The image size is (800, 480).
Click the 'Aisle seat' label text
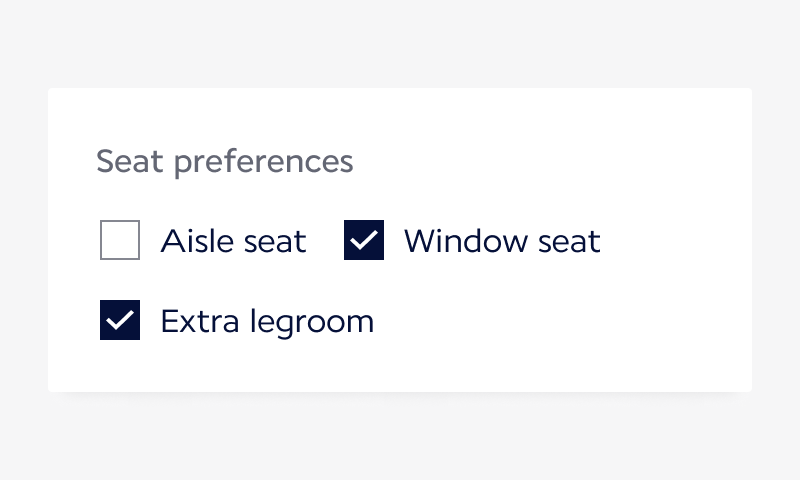[x=233, y=241]
